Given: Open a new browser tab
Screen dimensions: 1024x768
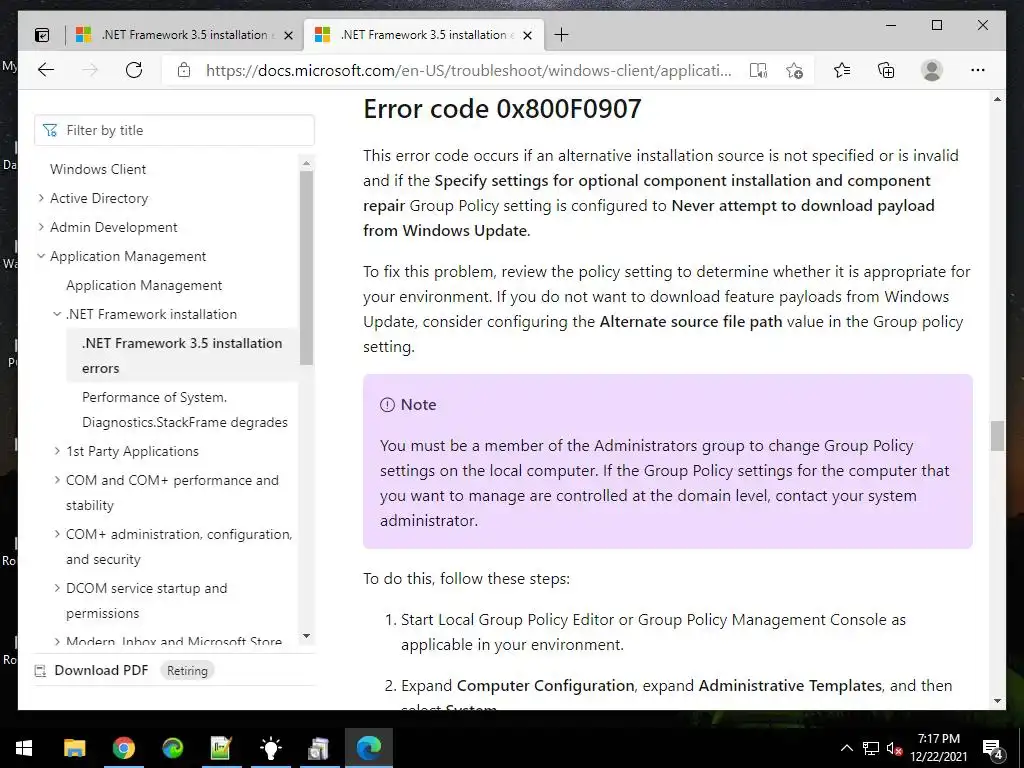Looking at the screenshot, I should tap(561, 35).
